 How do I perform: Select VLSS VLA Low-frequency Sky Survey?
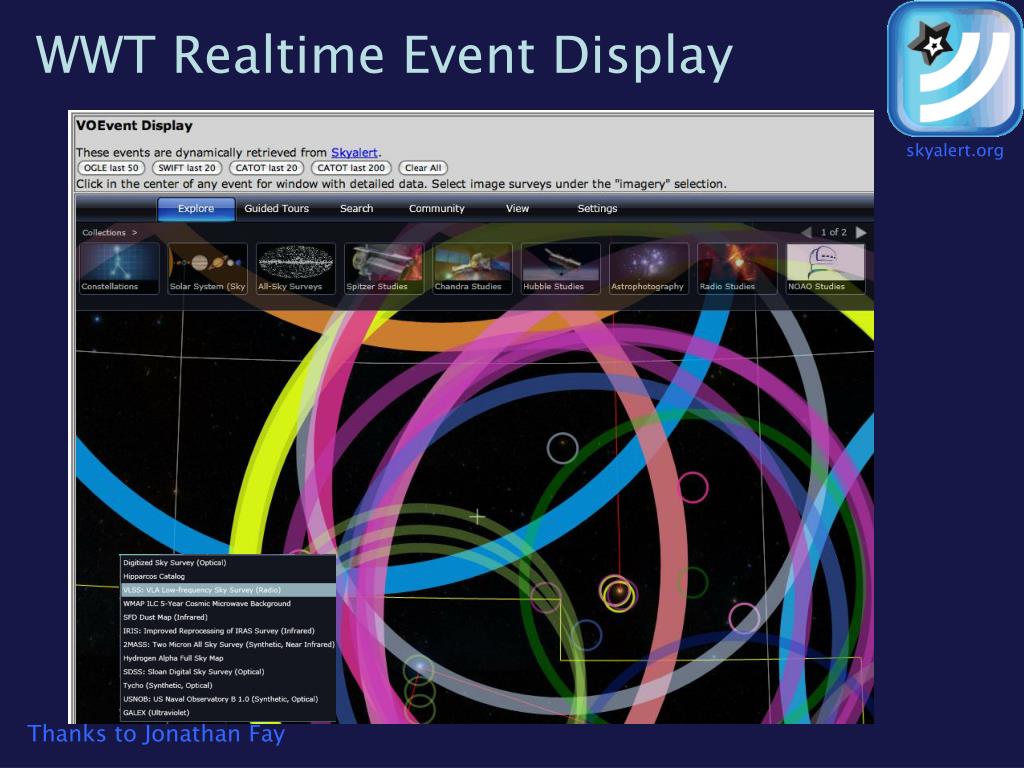(228, 590)
